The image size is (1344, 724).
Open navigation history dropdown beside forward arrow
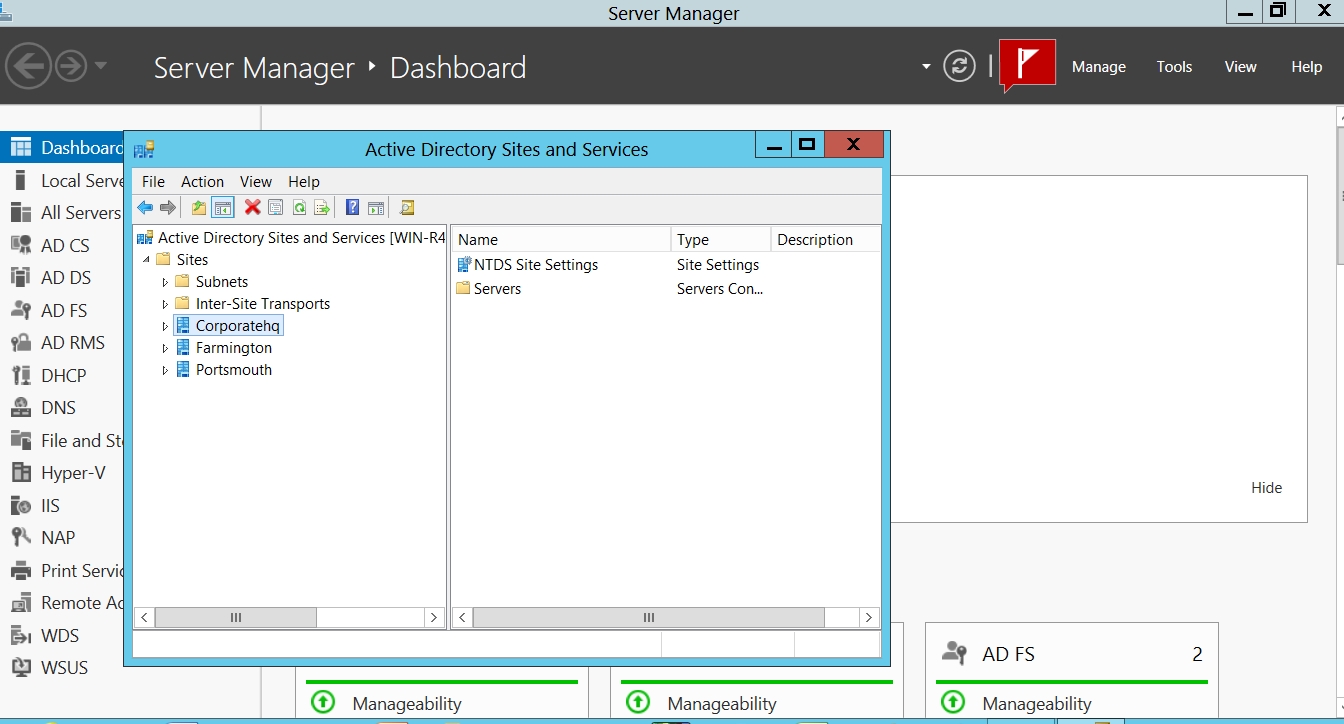click(x=100, y=67)
